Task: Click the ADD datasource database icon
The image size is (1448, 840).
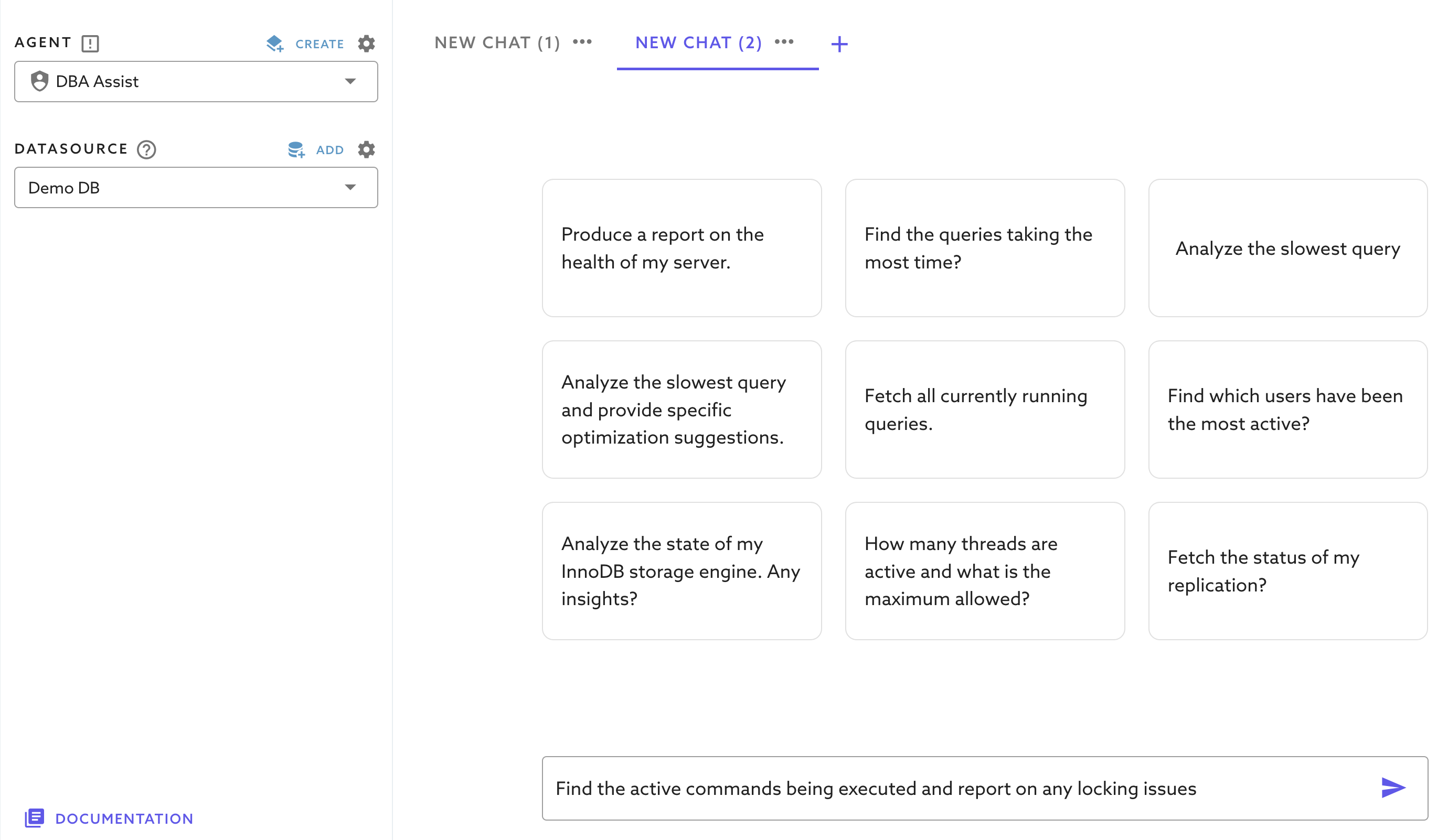Action: click(x=296, y=149)
